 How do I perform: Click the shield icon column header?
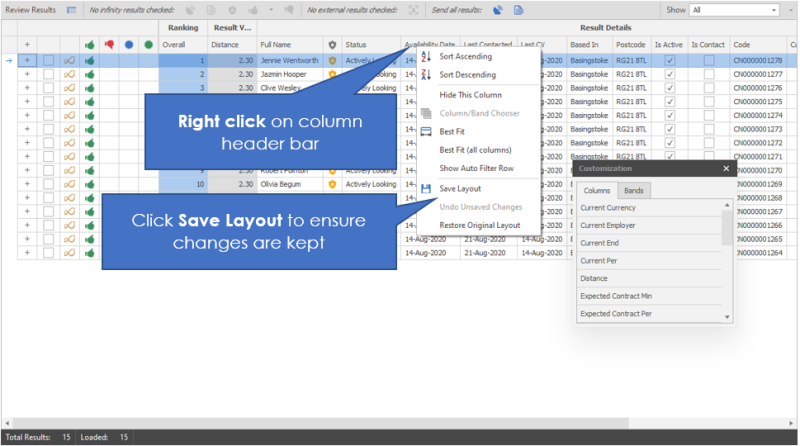click(x=332, y=45)
